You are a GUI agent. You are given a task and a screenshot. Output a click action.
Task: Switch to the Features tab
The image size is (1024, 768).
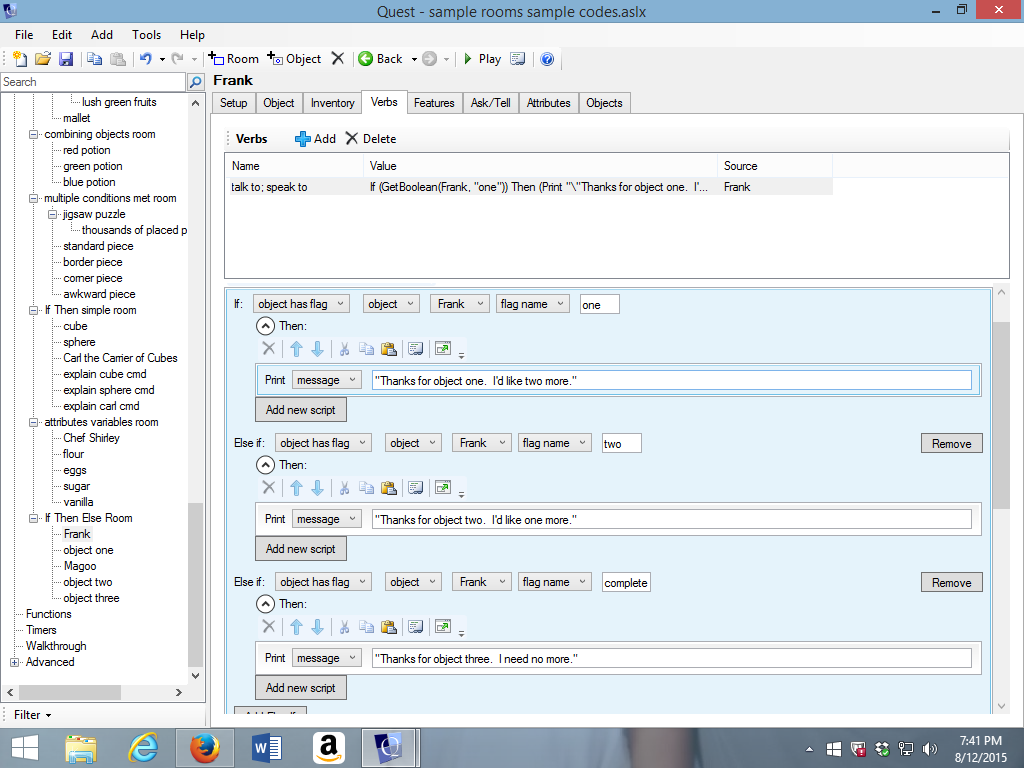pyautogui.click(x=434, y=103)
